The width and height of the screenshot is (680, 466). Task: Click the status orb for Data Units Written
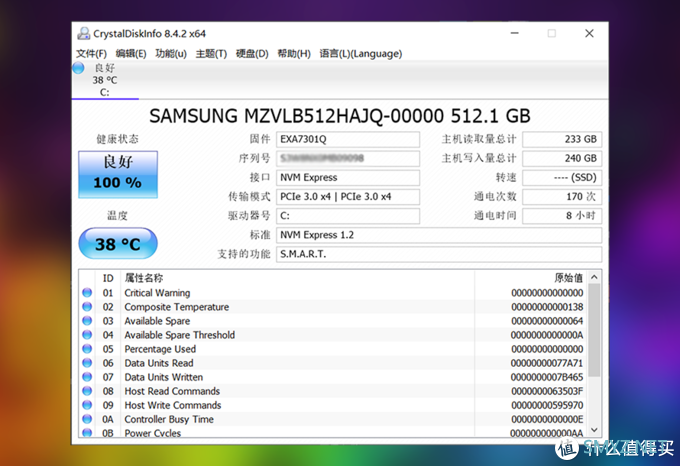coord(87,377)
